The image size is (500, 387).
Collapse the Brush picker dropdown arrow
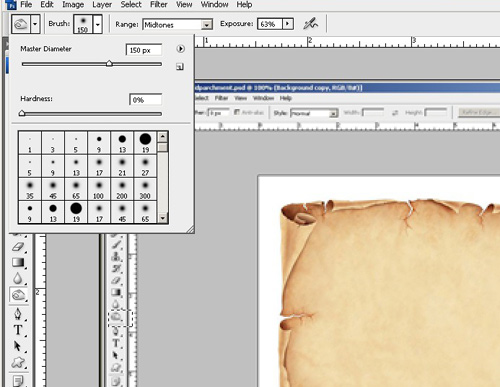(x=98, y=24)
